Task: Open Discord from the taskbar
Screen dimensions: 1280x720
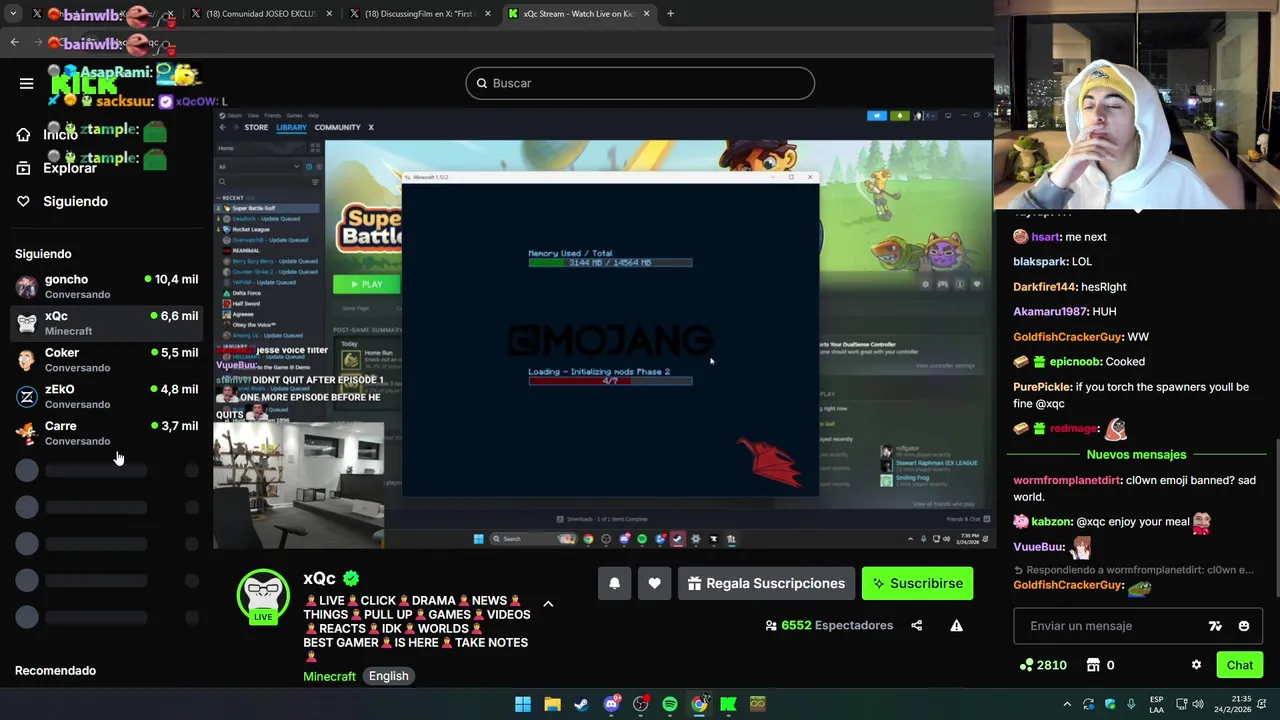Action: (x=611, y=704)
